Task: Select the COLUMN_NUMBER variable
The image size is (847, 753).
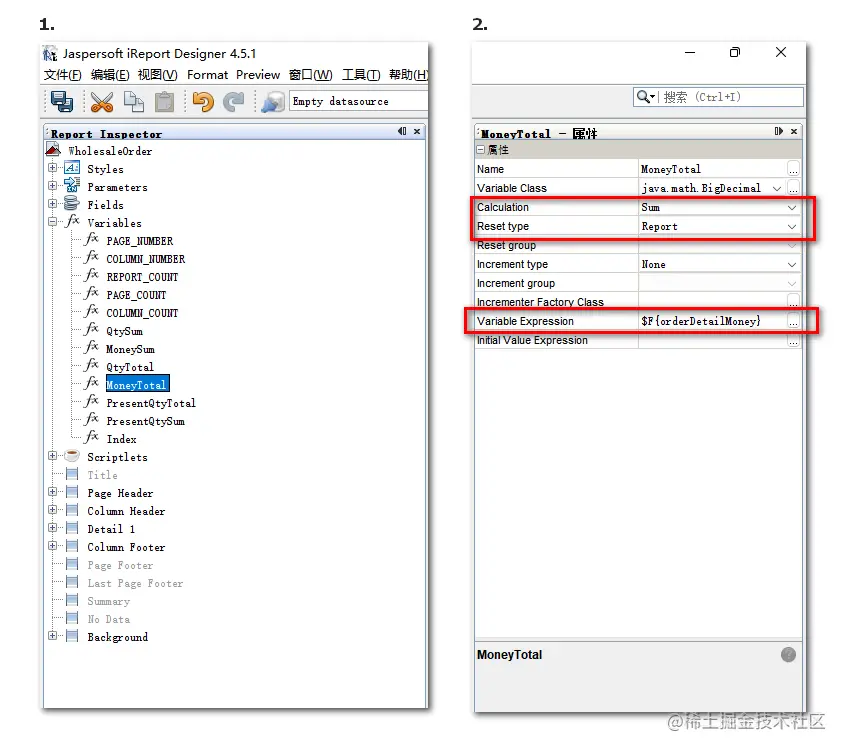Action: pos(146,259)
